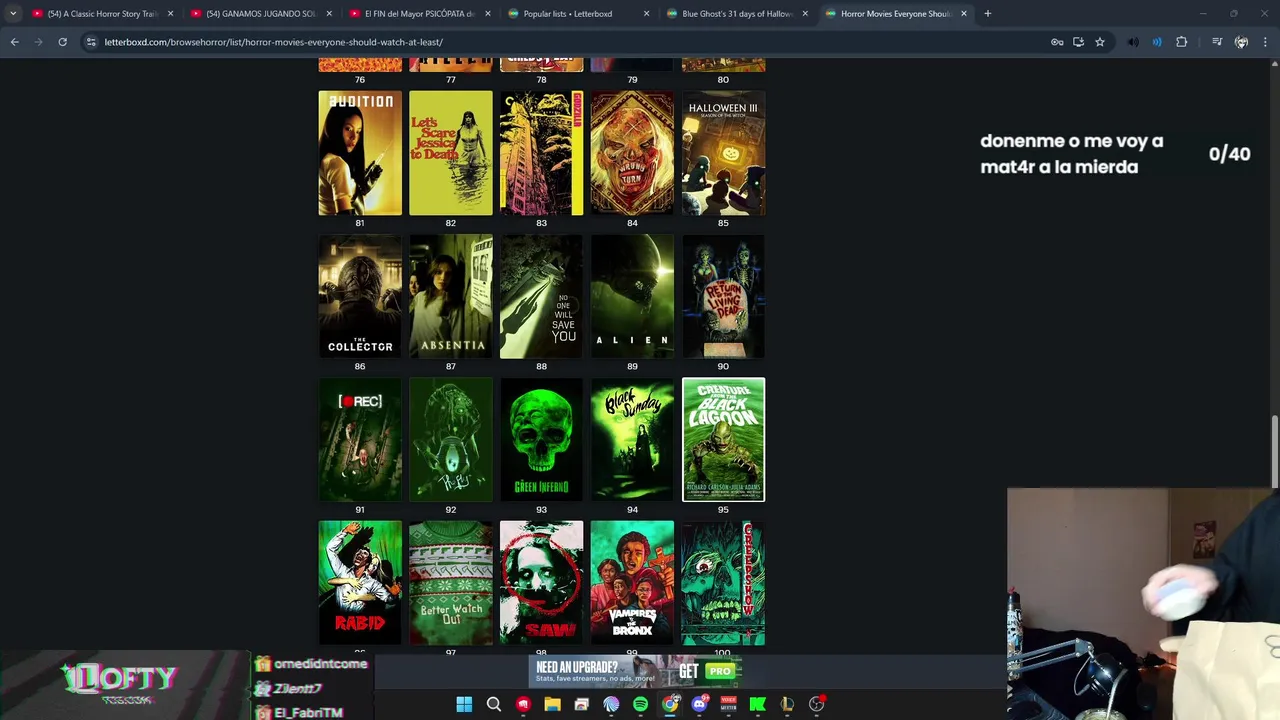The image size is (1280, 720).
Task: Close the Blue Ghost's 31 days tab
Action: click(x=805, y=14)
